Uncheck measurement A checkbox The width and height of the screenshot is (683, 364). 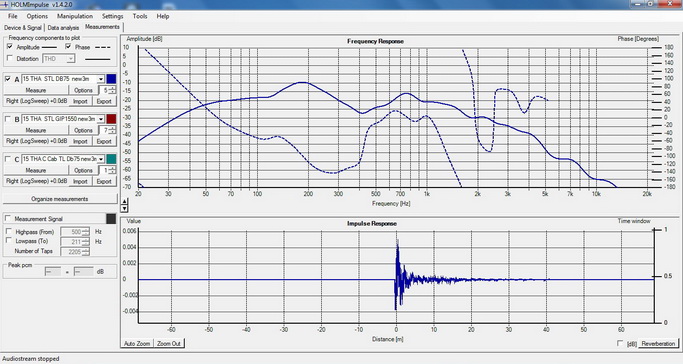[7, 79]
